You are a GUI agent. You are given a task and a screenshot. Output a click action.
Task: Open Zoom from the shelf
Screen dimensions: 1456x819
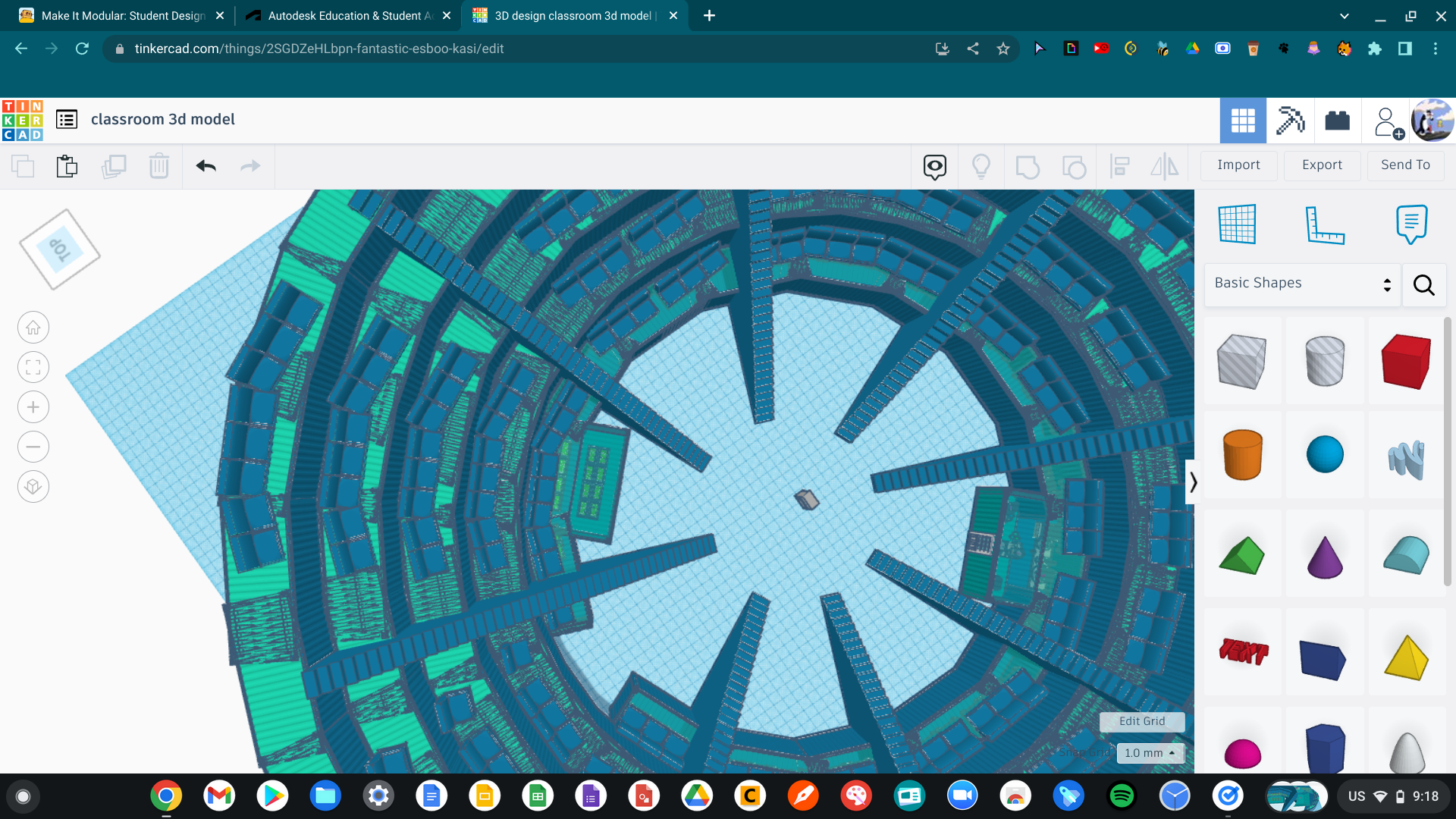coord(962,796)
